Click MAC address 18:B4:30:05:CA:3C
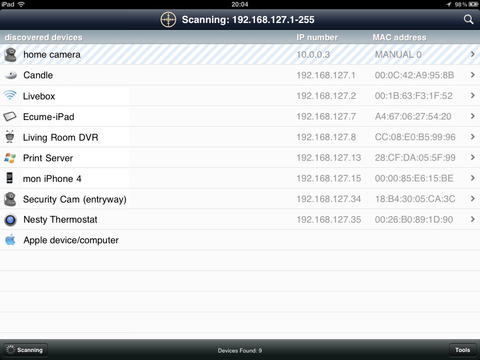480x360 pixels. (415, 199)
